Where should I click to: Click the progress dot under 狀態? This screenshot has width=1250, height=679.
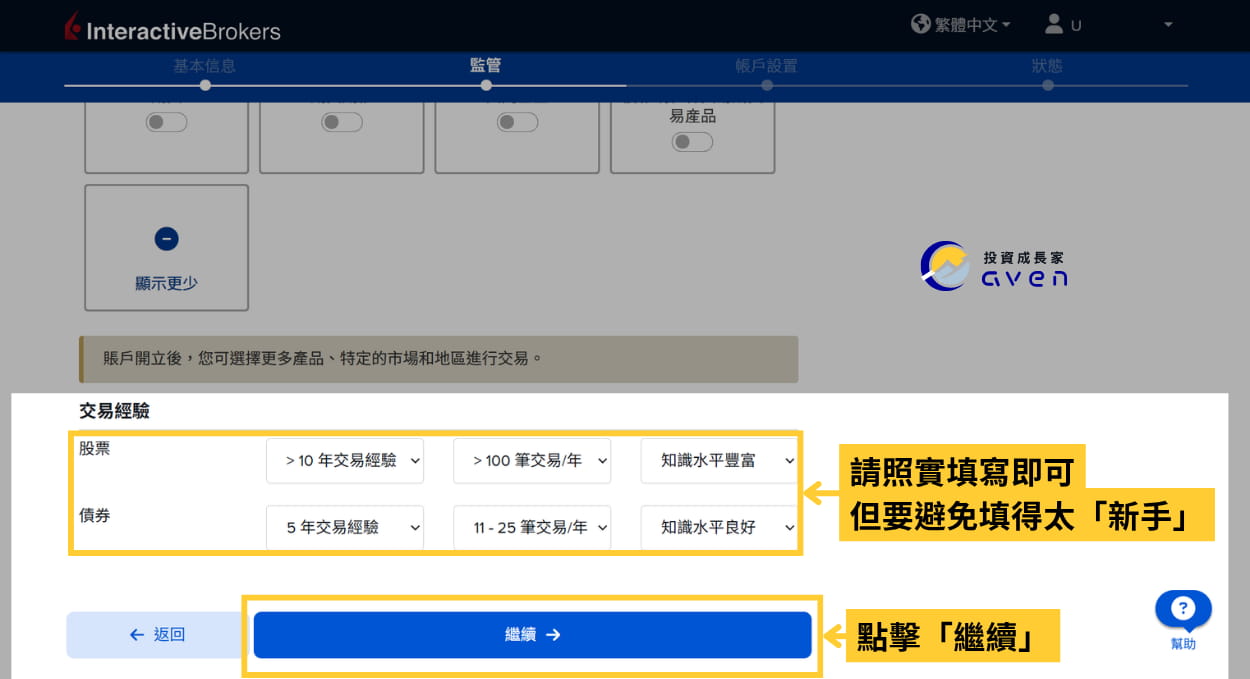coord(1047,85)
